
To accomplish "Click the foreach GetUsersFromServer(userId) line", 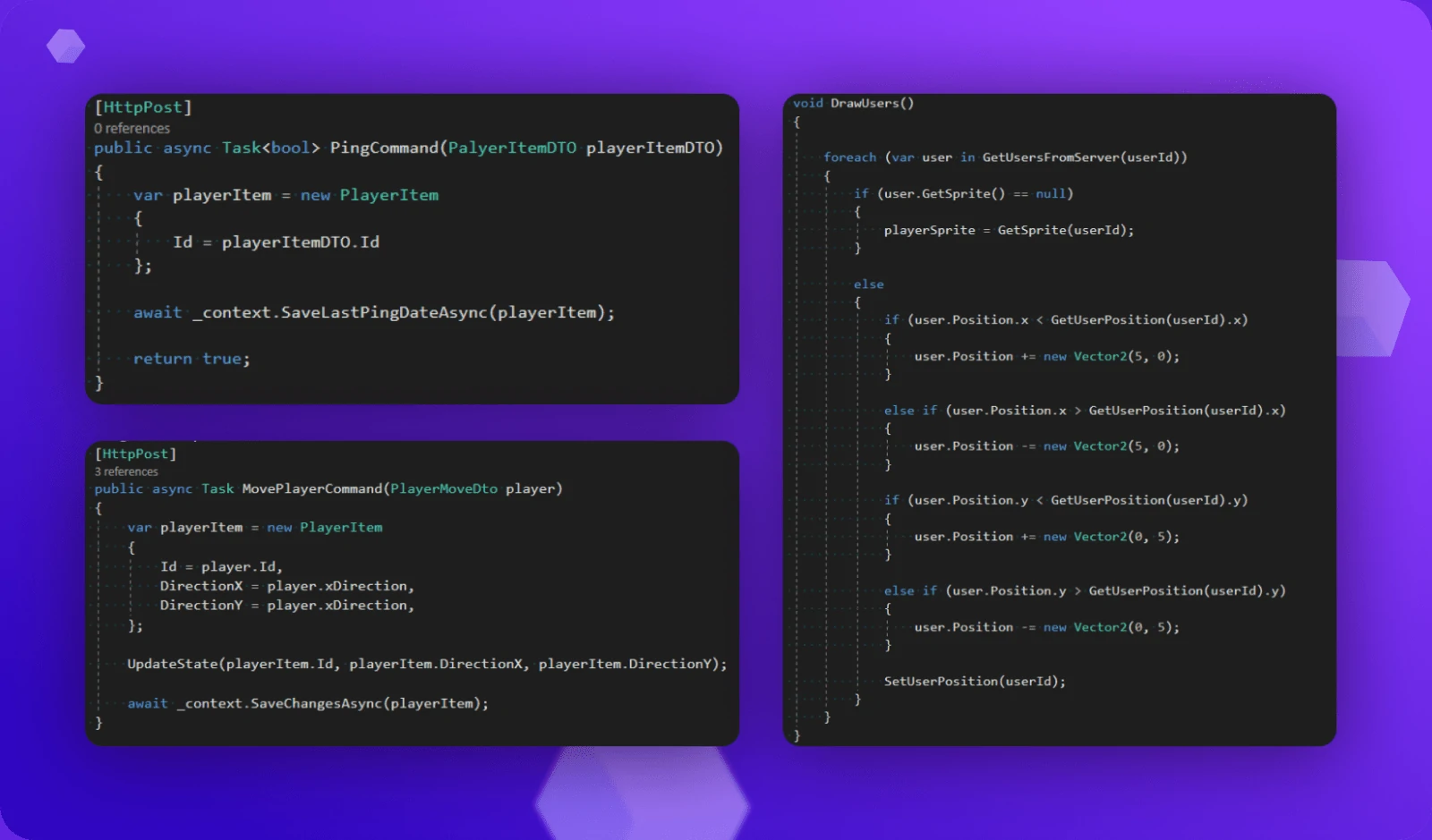I will coord(1005,157).
